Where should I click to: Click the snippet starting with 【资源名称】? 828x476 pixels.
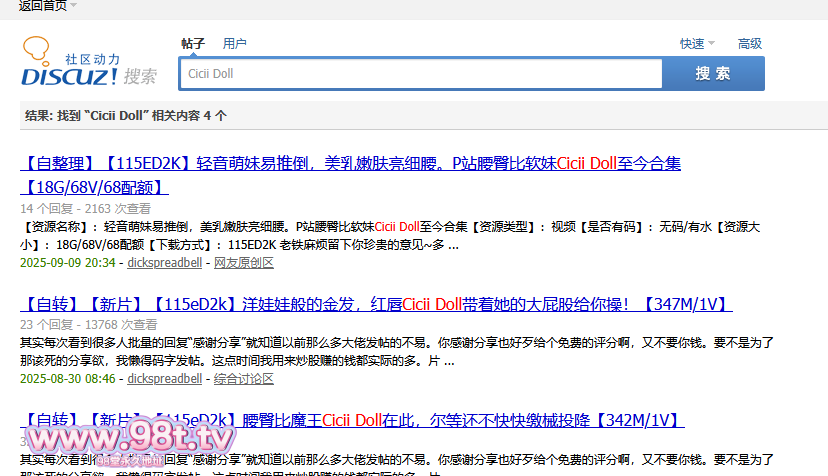pos(390,236)
